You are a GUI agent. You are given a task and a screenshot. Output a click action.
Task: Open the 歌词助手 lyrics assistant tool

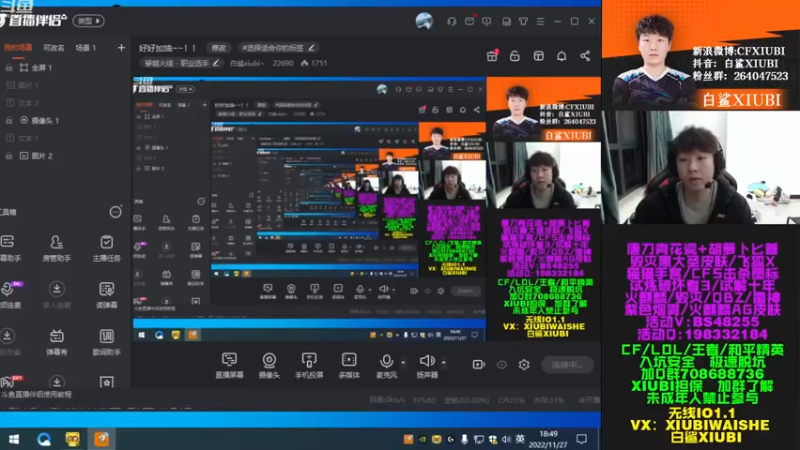click(x=106, y=341)
